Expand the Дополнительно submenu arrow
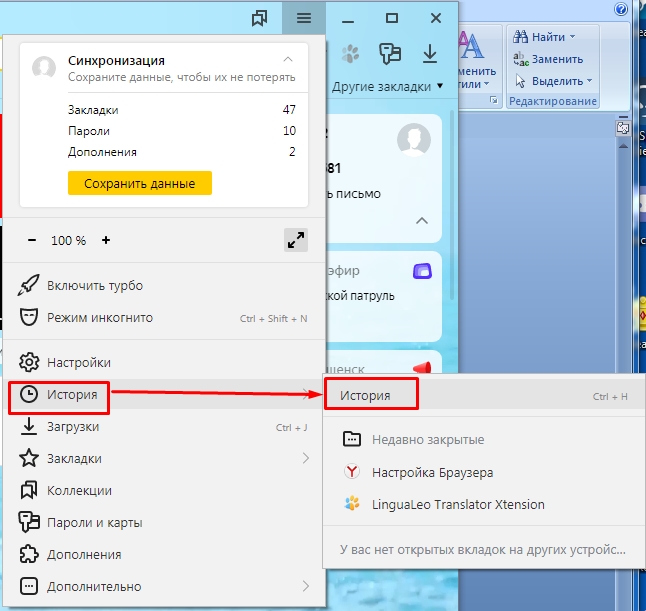 pos(306,586)
